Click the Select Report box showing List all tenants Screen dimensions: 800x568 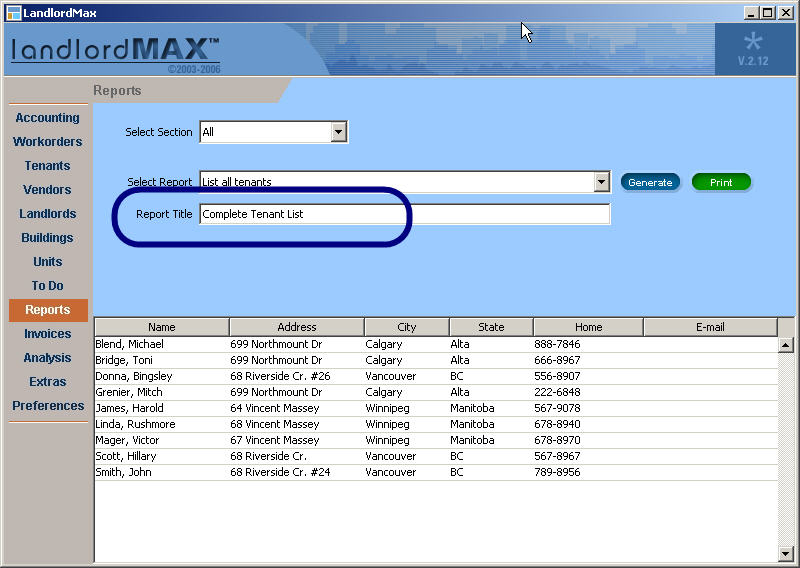click(405, 182)
